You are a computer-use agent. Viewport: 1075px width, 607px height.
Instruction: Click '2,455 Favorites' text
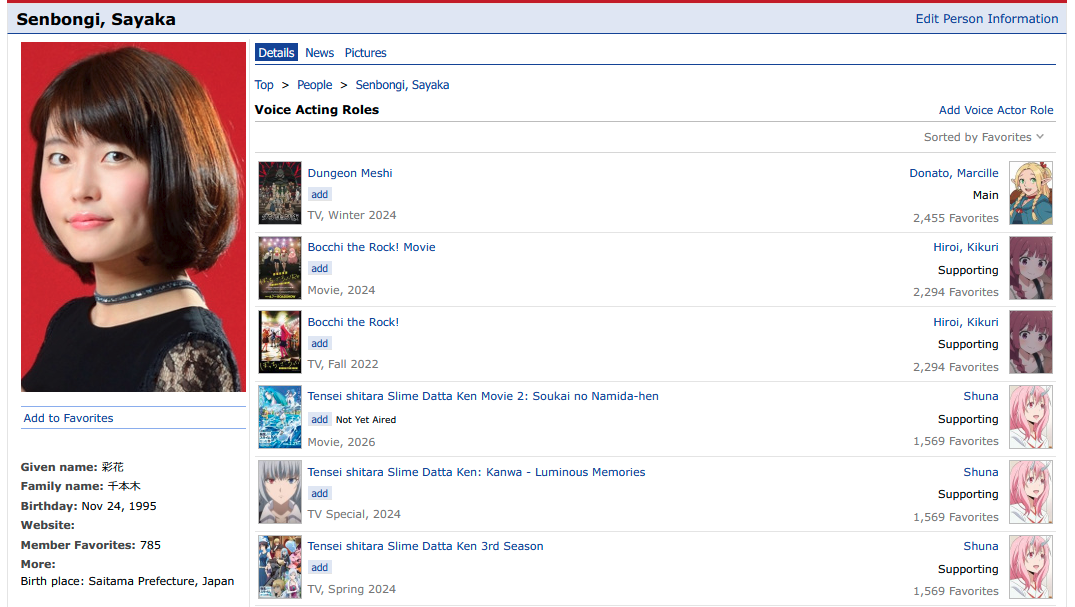click(956, 218)
